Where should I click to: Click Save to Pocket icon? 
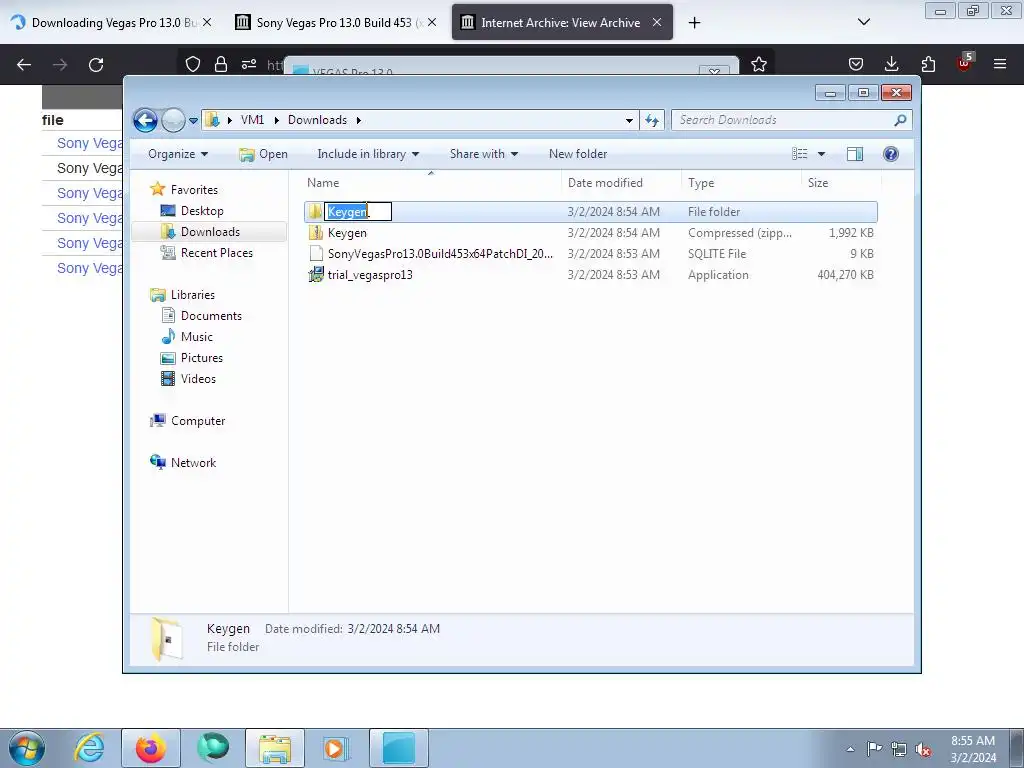click(856, 64)
